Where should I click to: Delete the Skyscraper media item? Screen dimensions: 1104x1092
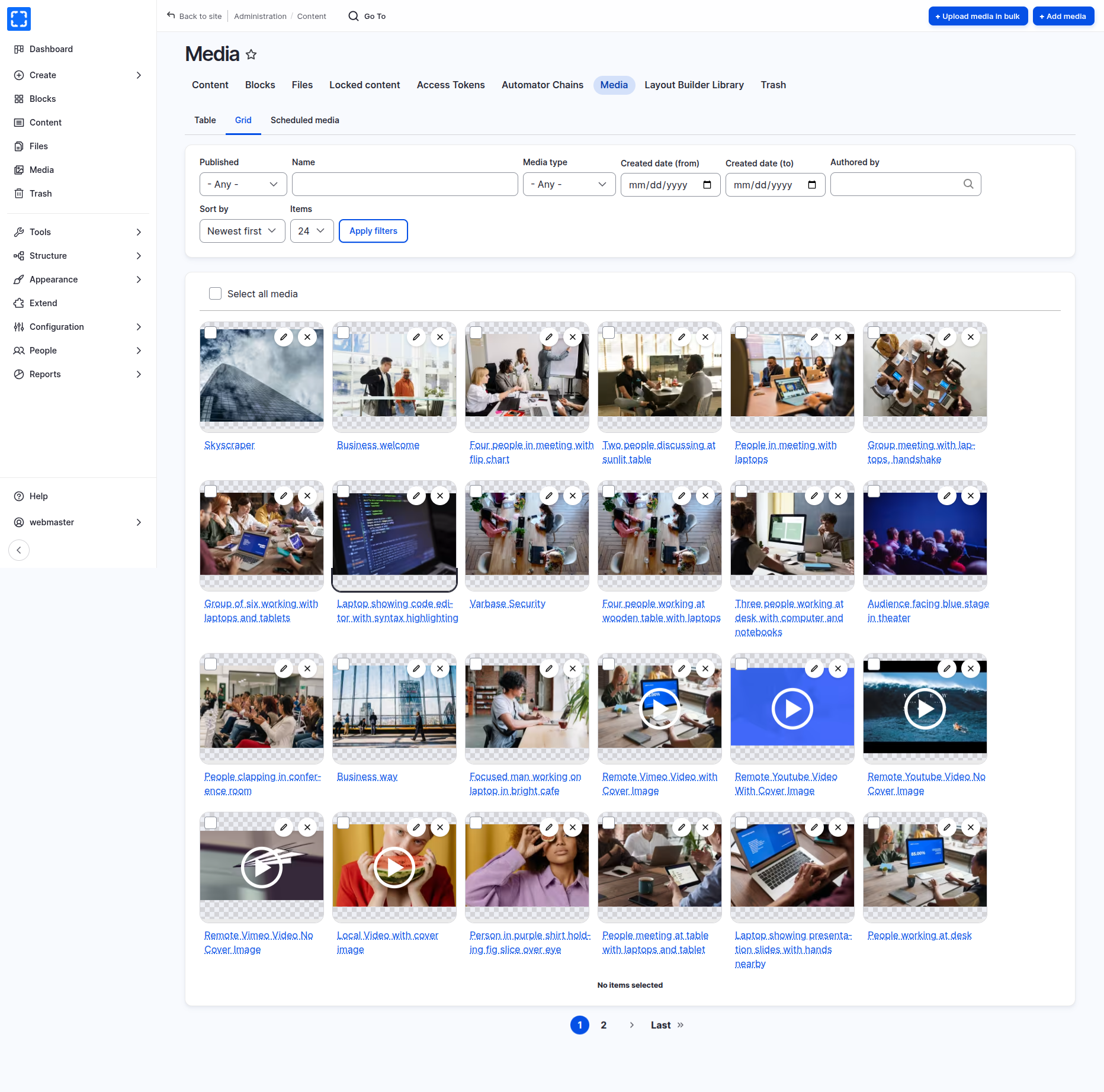(307, 337)
